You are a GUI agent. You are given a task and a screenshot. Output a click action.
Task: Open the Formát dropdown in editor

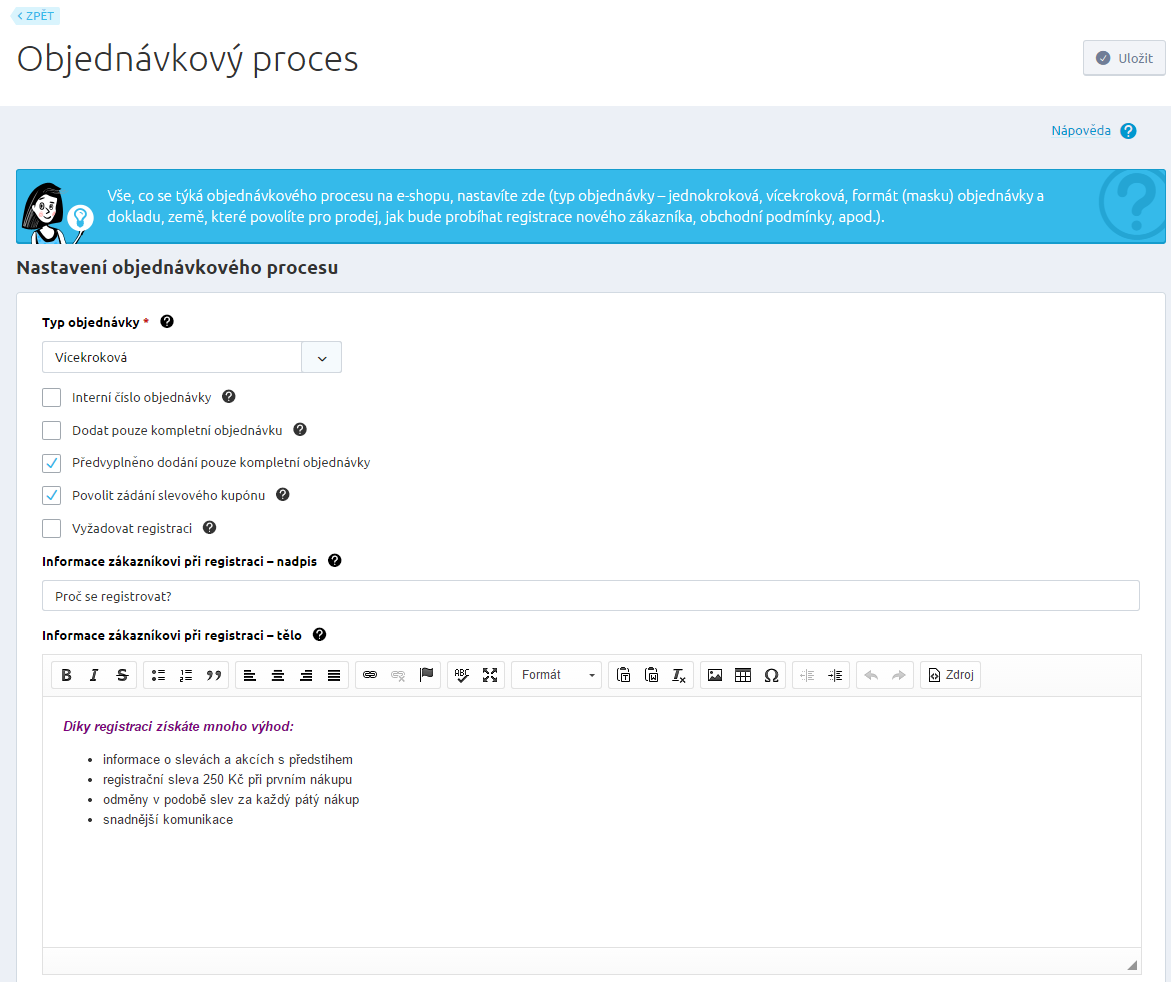point(556,675)
